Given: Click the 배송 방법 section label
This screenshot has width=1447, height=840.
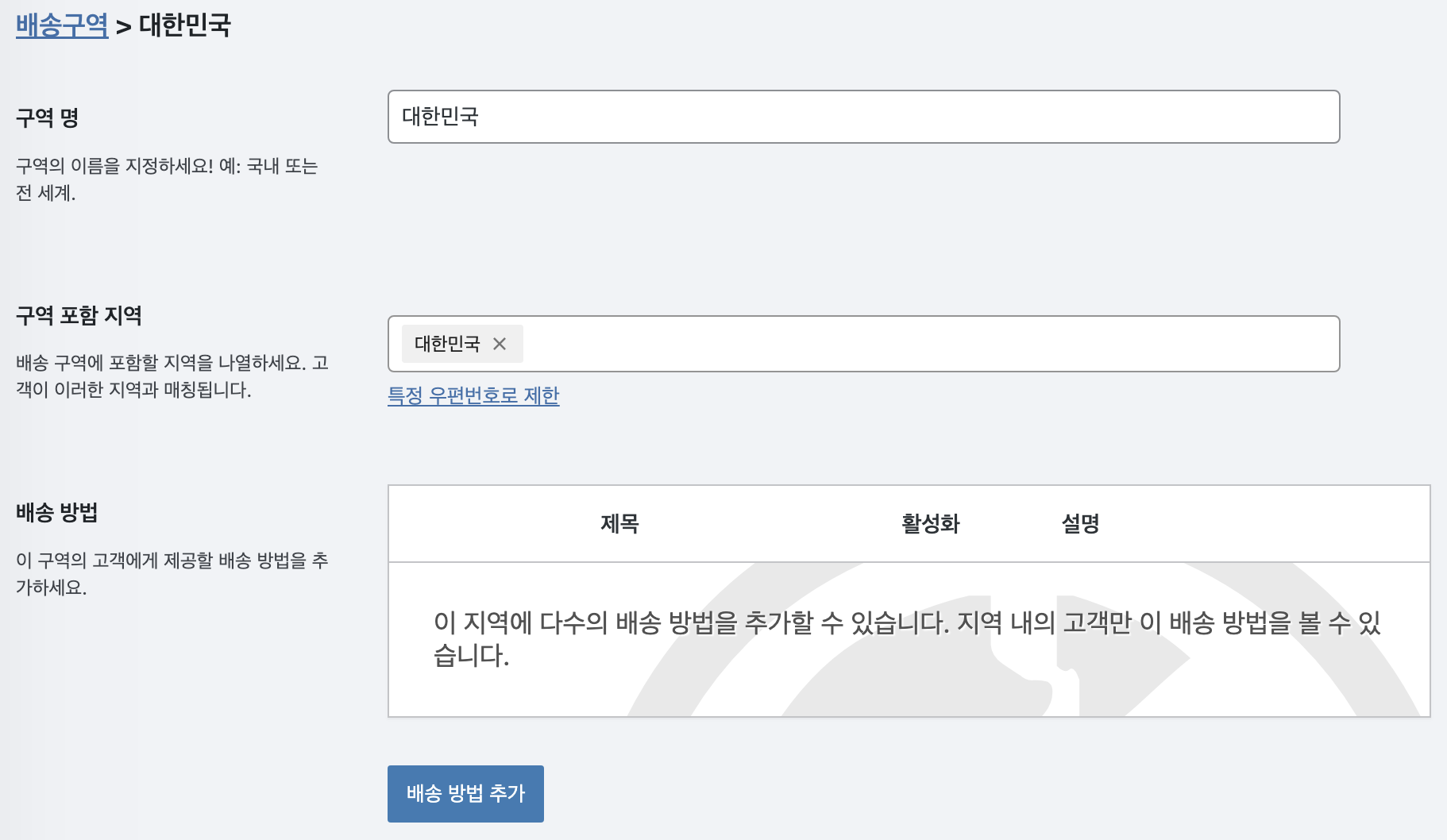Looking at the screenshot, I should pyautogui.click(x=57, y=512).
